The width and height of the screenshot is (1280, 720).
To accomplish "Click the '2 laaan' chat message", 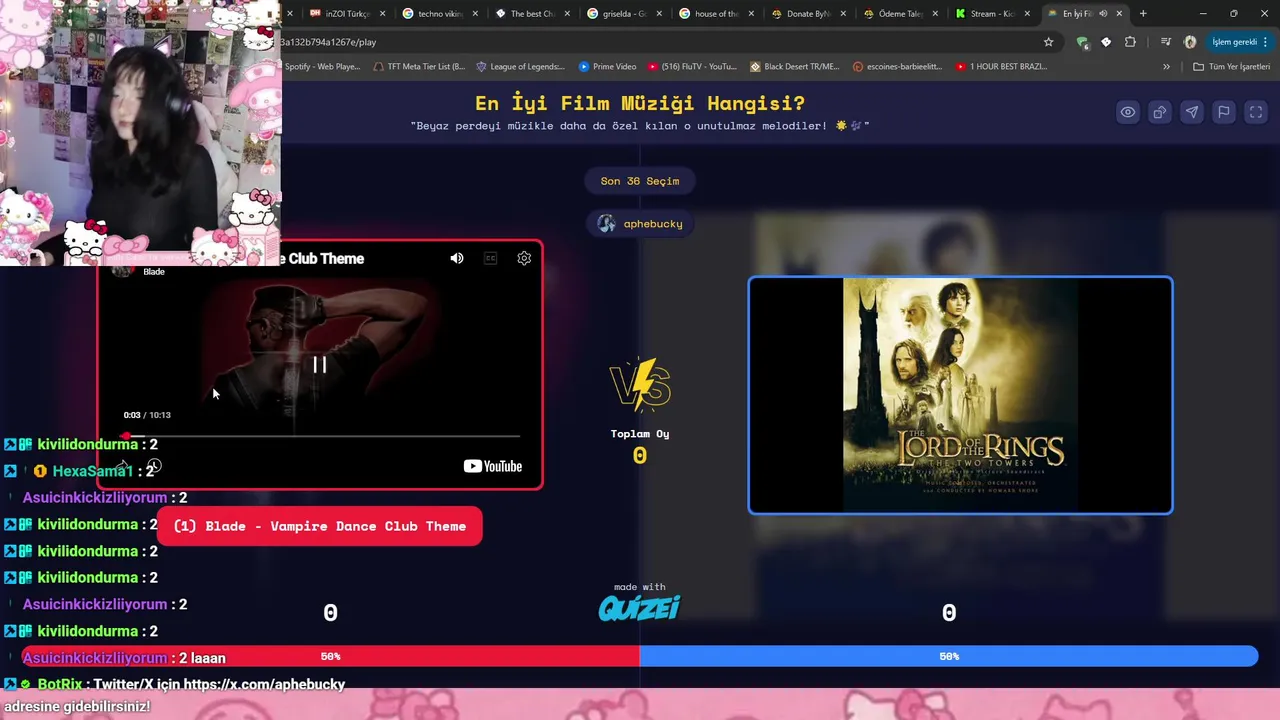I will click(202, 658).
